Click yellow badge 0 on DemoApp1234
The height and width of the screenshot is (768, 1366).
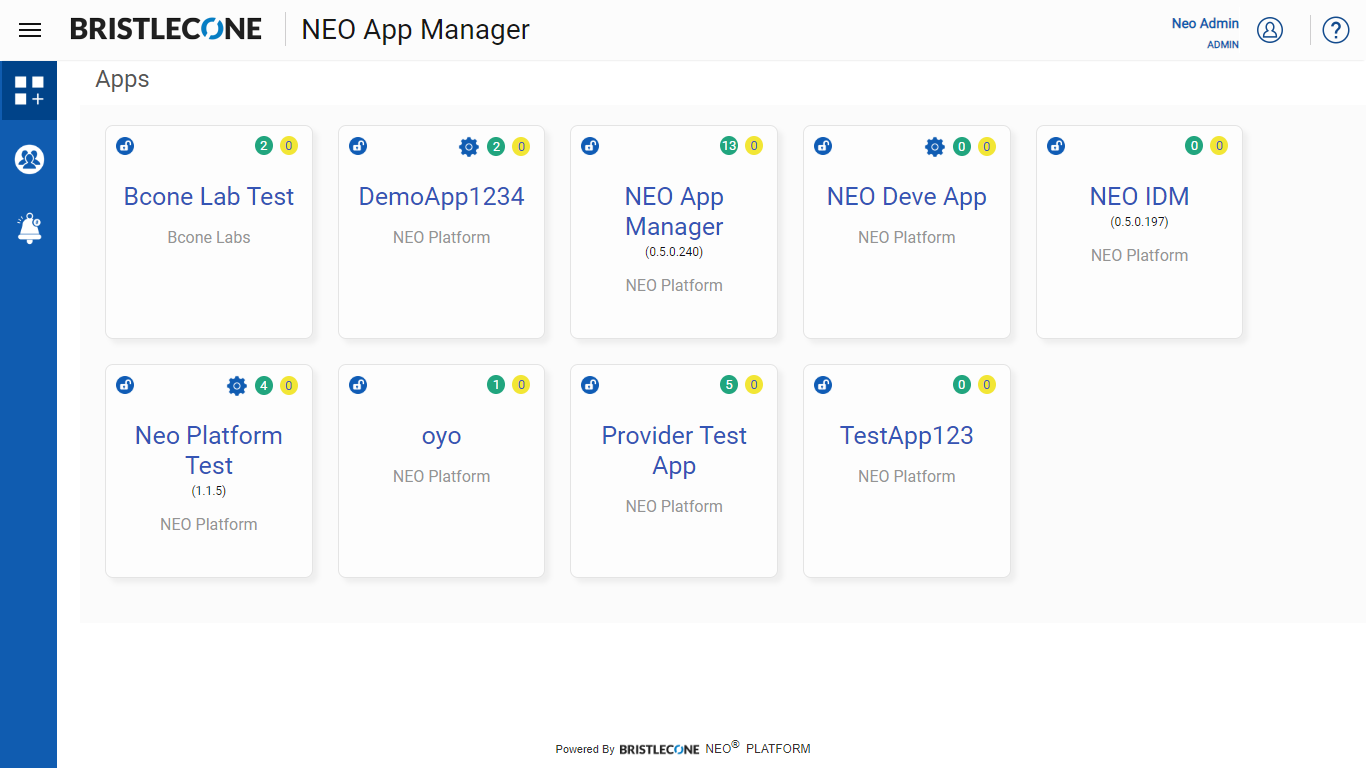pyautogui.click(x=521, y=147)
